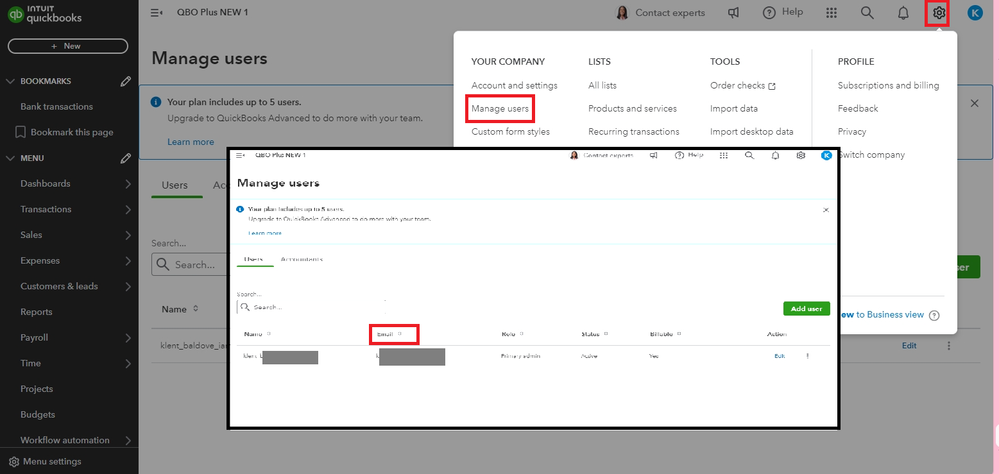Click the help icon beside Business view
This screenshot has height=474, width=999.
[934, 315]
